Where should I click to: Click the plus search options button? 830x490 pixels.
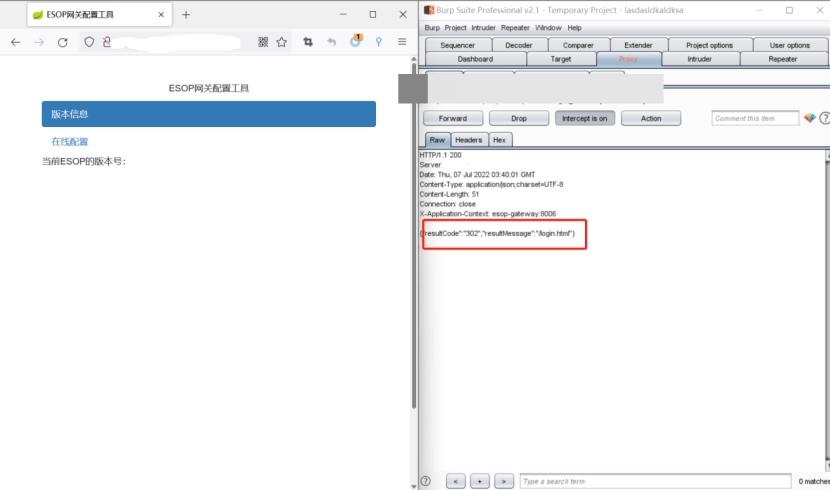click(480, 481)
